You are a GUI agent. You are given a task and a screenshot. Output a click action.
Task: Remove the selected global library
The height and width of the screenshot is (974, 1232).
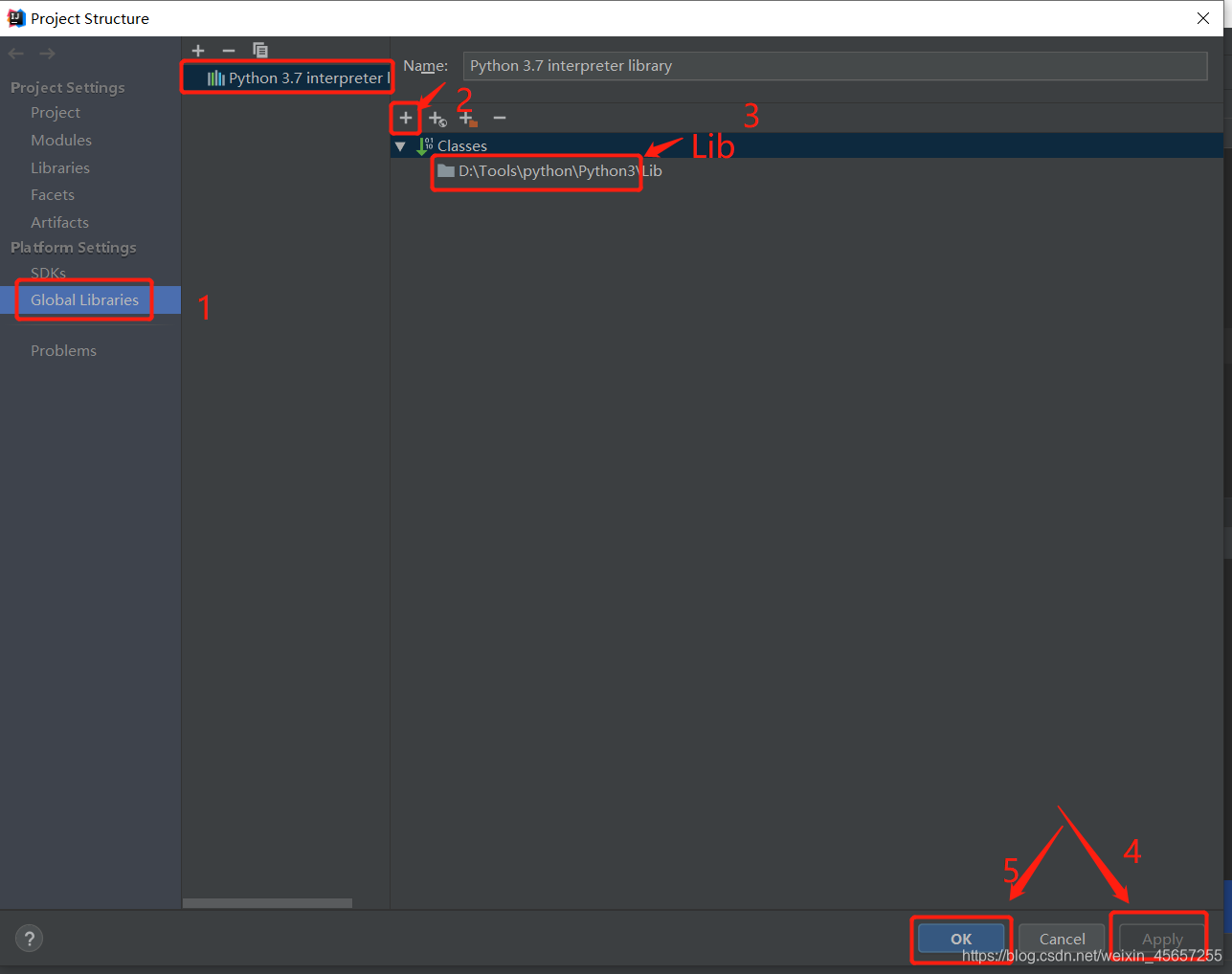pyautogui.click(x=228, y=51)
